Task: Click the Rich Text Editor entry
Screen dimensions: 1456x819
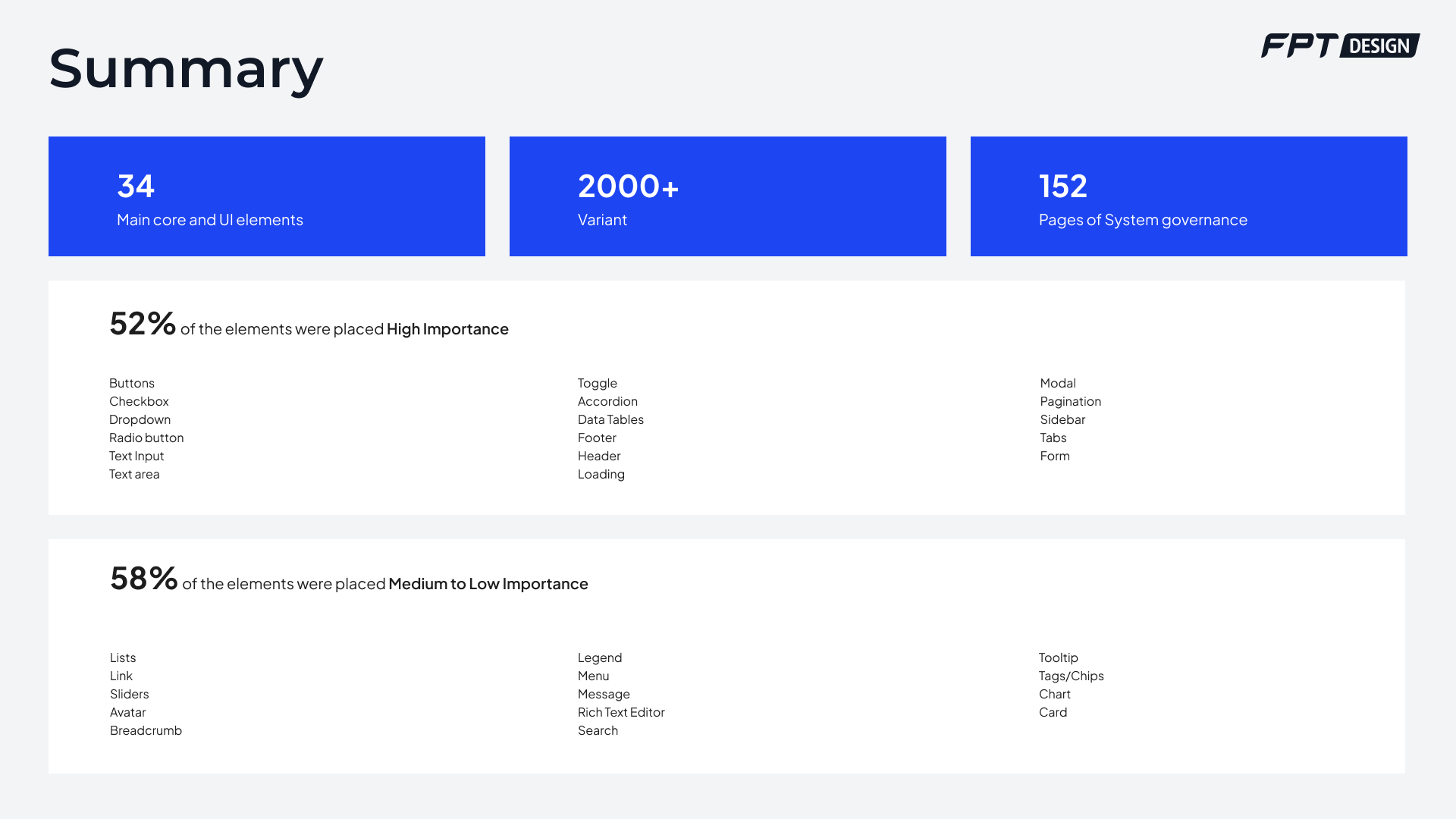Action: point(621,712)
